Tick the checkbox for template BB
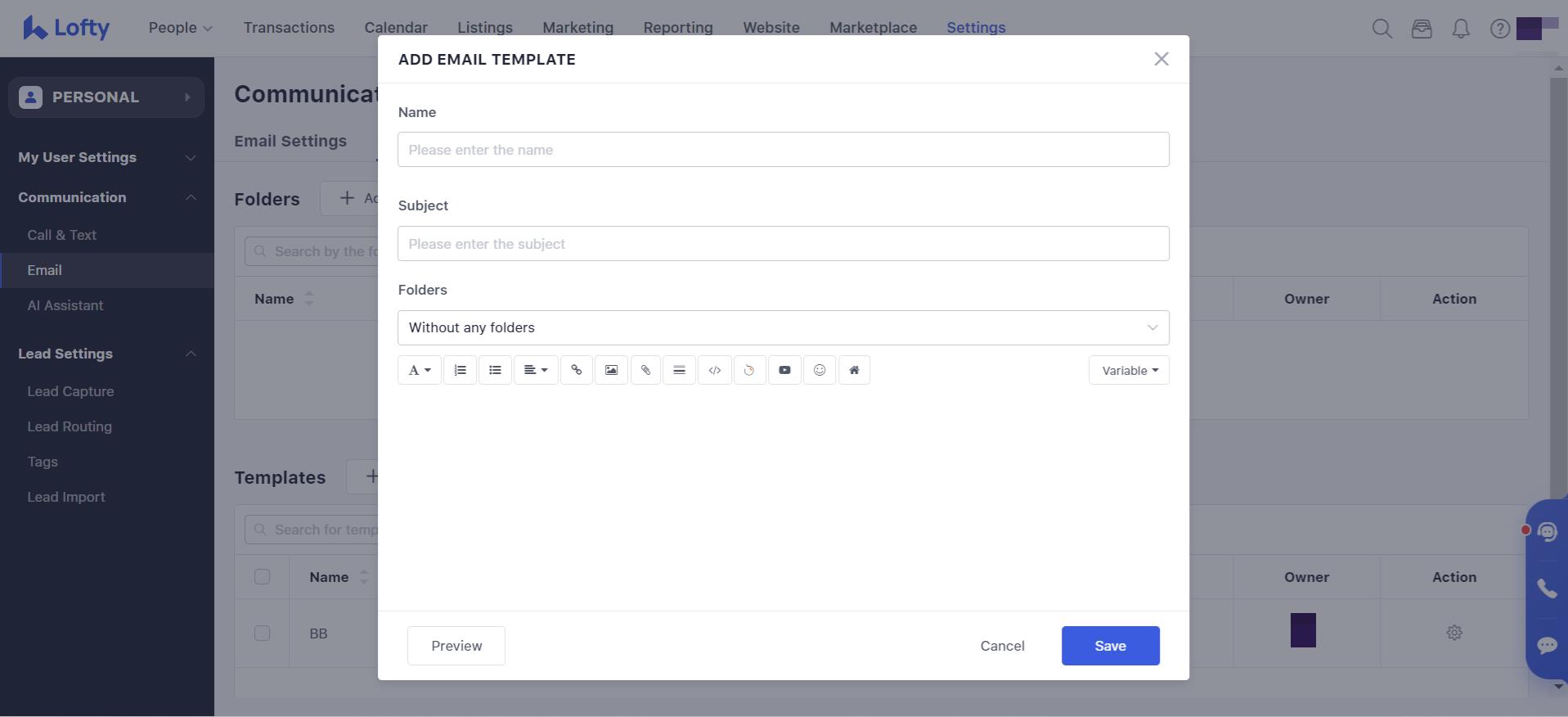This screenshot has height=717, width=1568. 262,634
